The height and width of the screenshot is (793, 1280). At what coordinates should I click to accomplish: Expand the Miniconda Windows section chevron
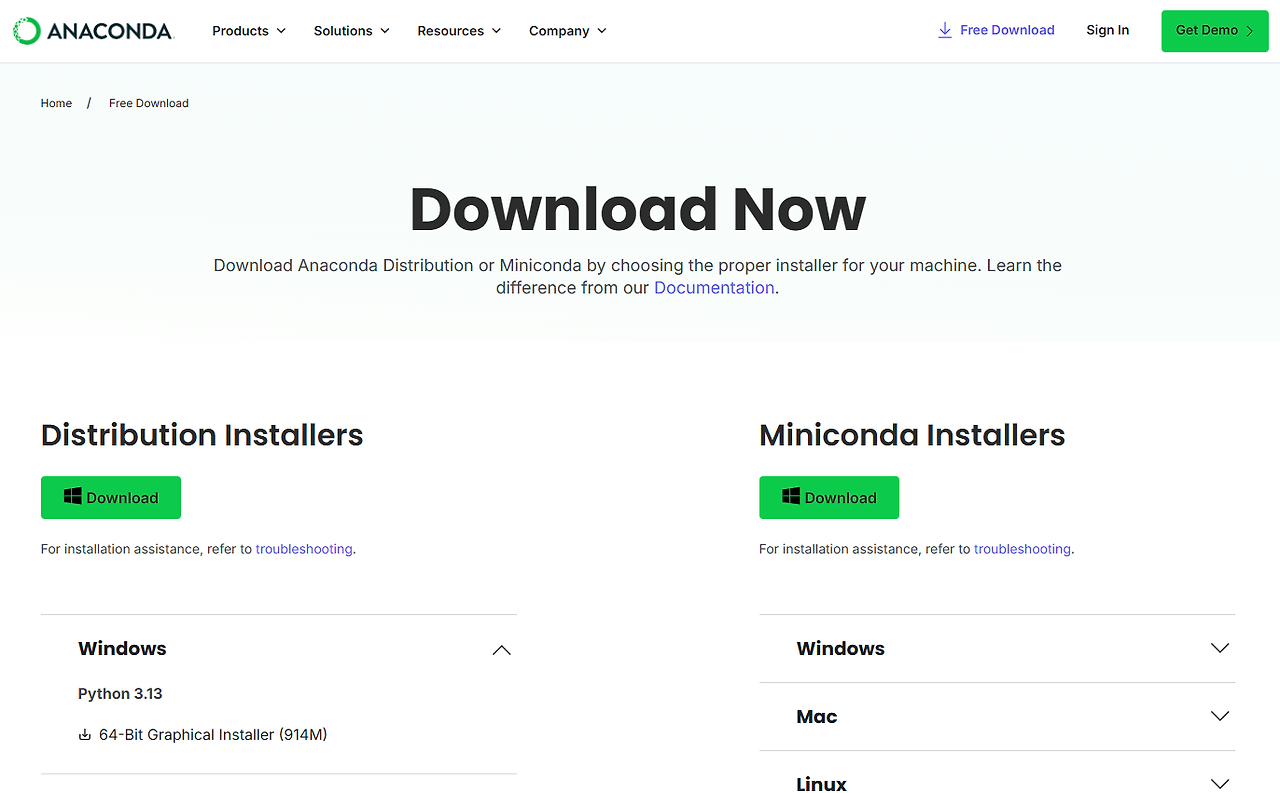click(x=1220, y=648)
